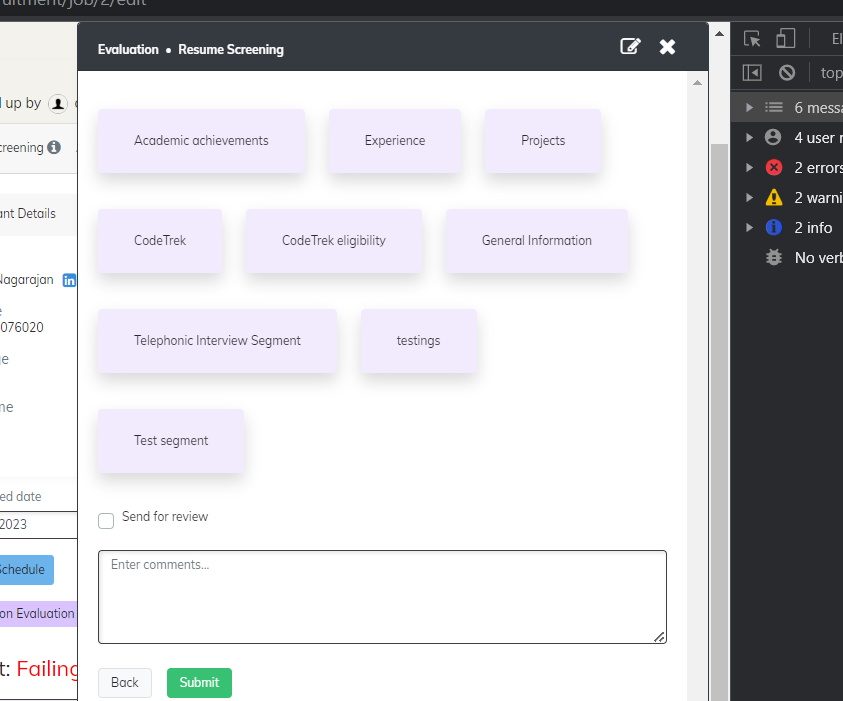
Task: Open the CodeTrek segment card
Action: tap(160, 241)
